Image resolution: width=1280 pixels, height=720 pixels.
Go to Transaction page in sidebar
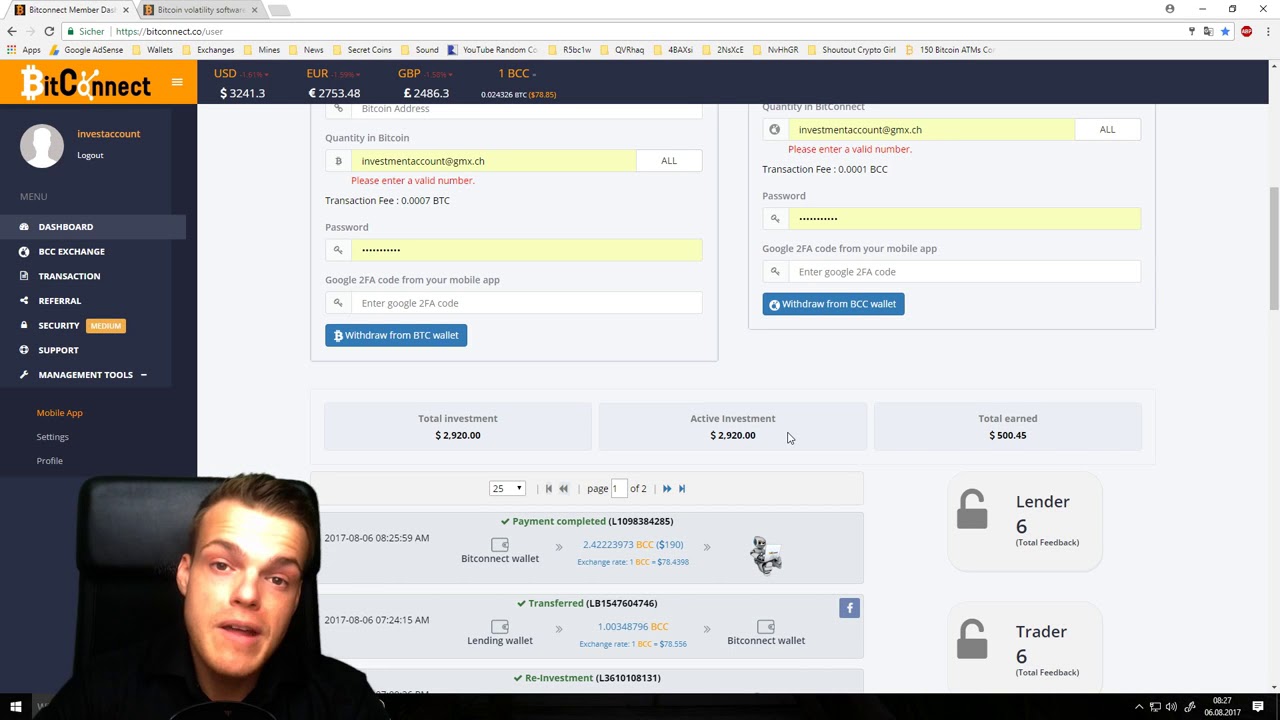(69, 276)
